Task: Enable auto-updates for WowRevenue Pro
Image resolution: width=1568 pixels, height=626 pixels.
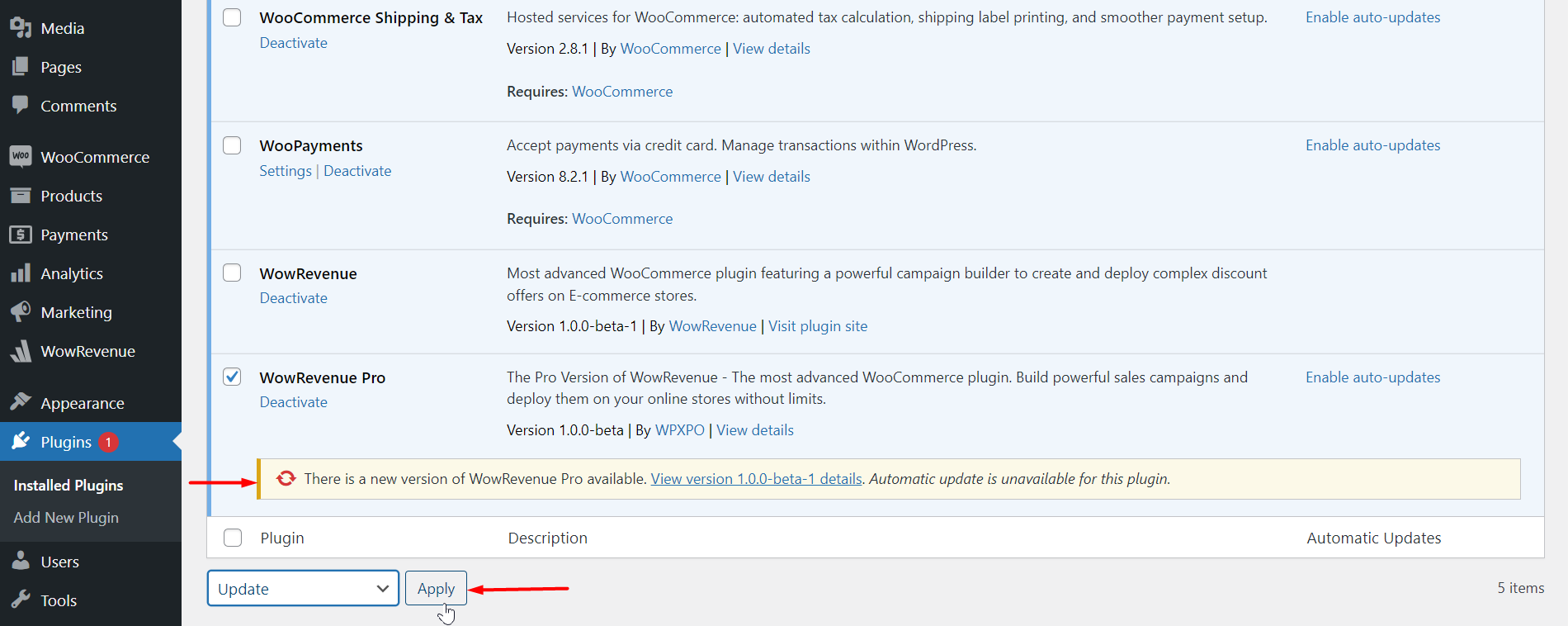Action: (1372, 377)
